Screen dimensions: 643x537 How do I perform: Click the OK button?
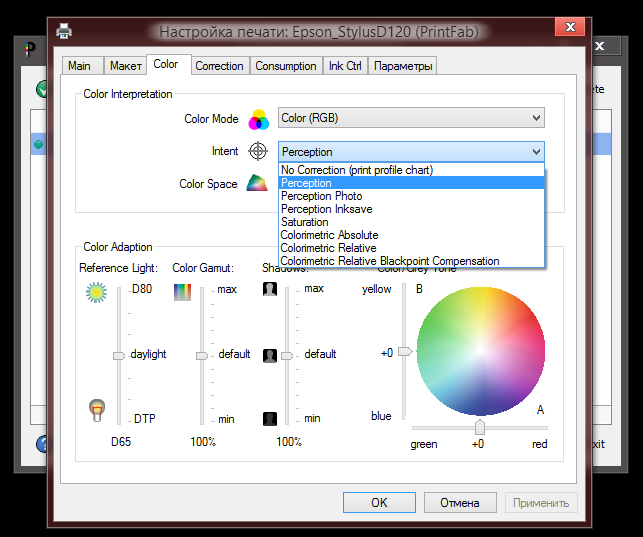(x=379, y=503)
